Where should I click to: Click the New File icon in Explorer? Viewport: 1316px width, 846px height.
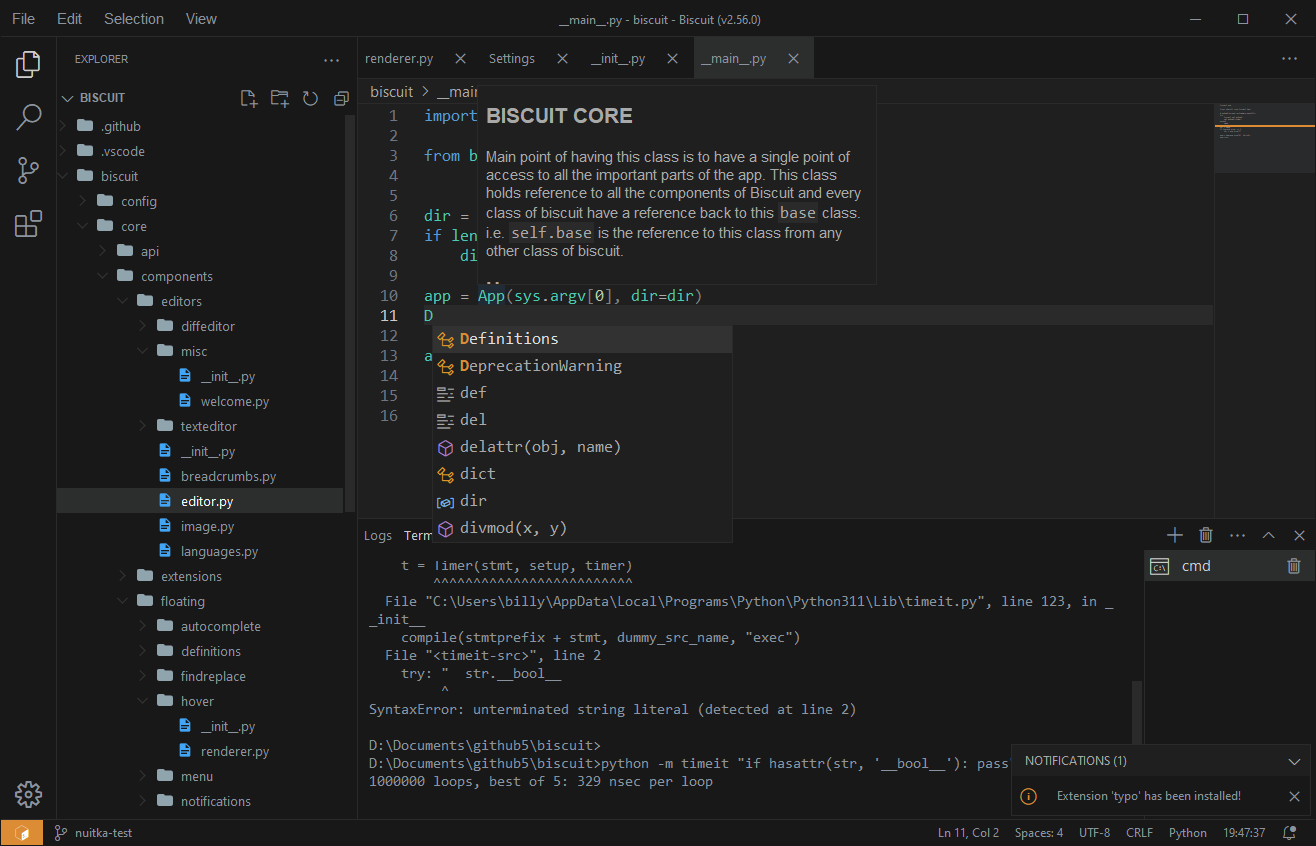[x=249, y=98]
